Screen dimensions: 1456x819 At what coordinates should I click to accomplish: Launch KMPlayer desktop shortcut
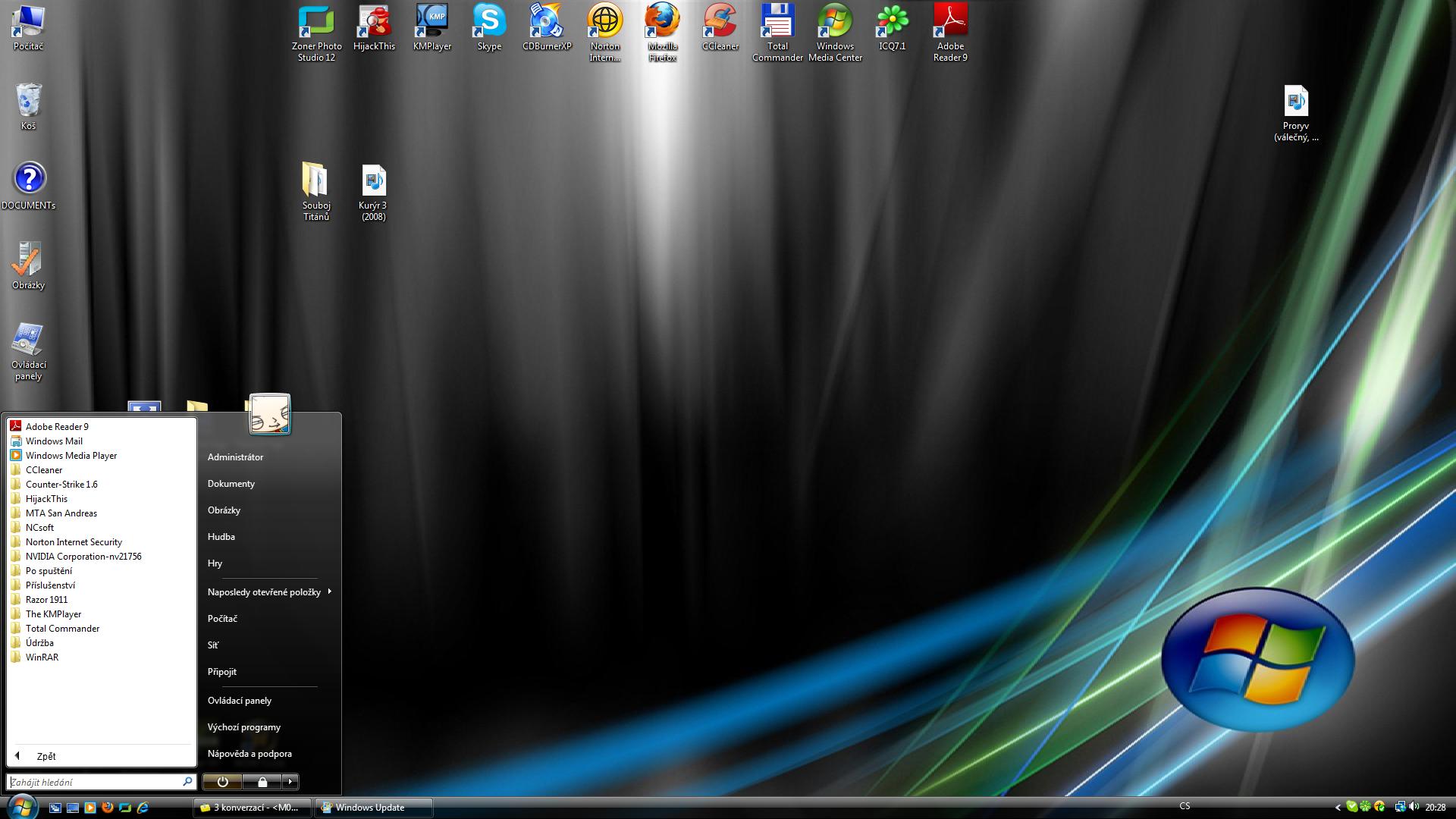coord(431,23)
